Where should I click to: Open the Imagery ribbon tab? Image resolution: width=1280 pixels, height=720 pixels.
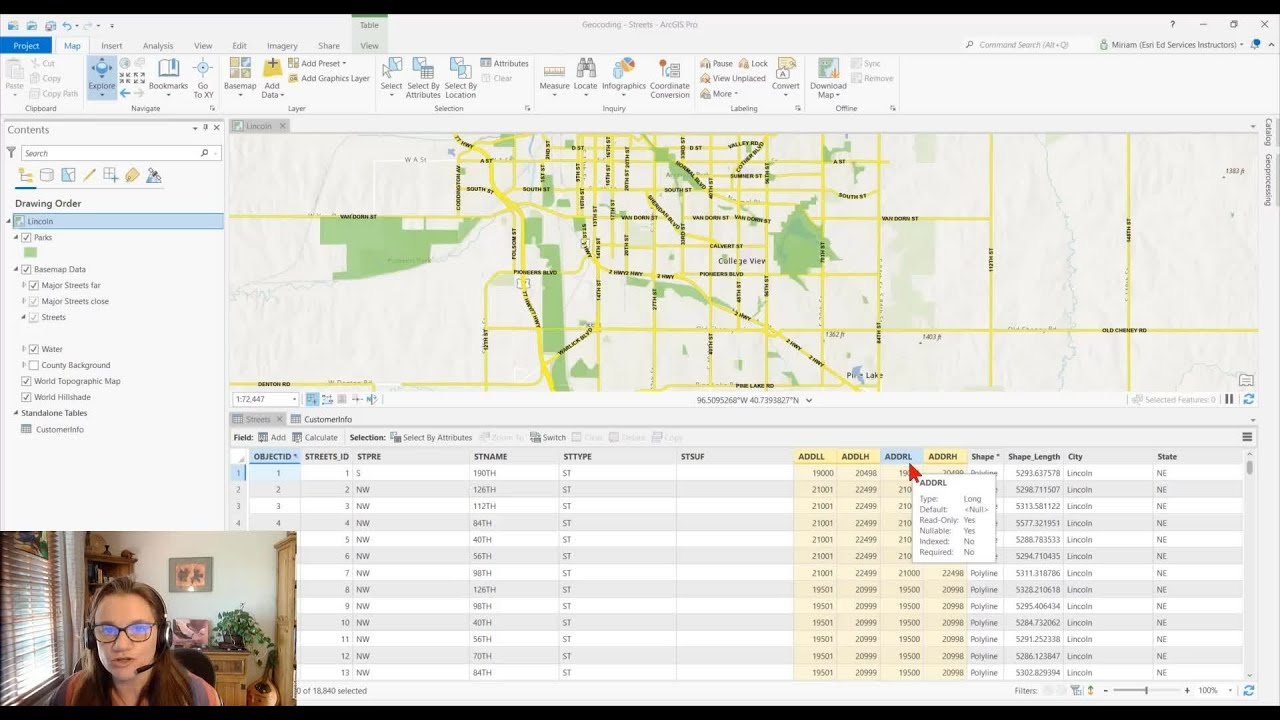pyautogui.click(x=282, y=45)
